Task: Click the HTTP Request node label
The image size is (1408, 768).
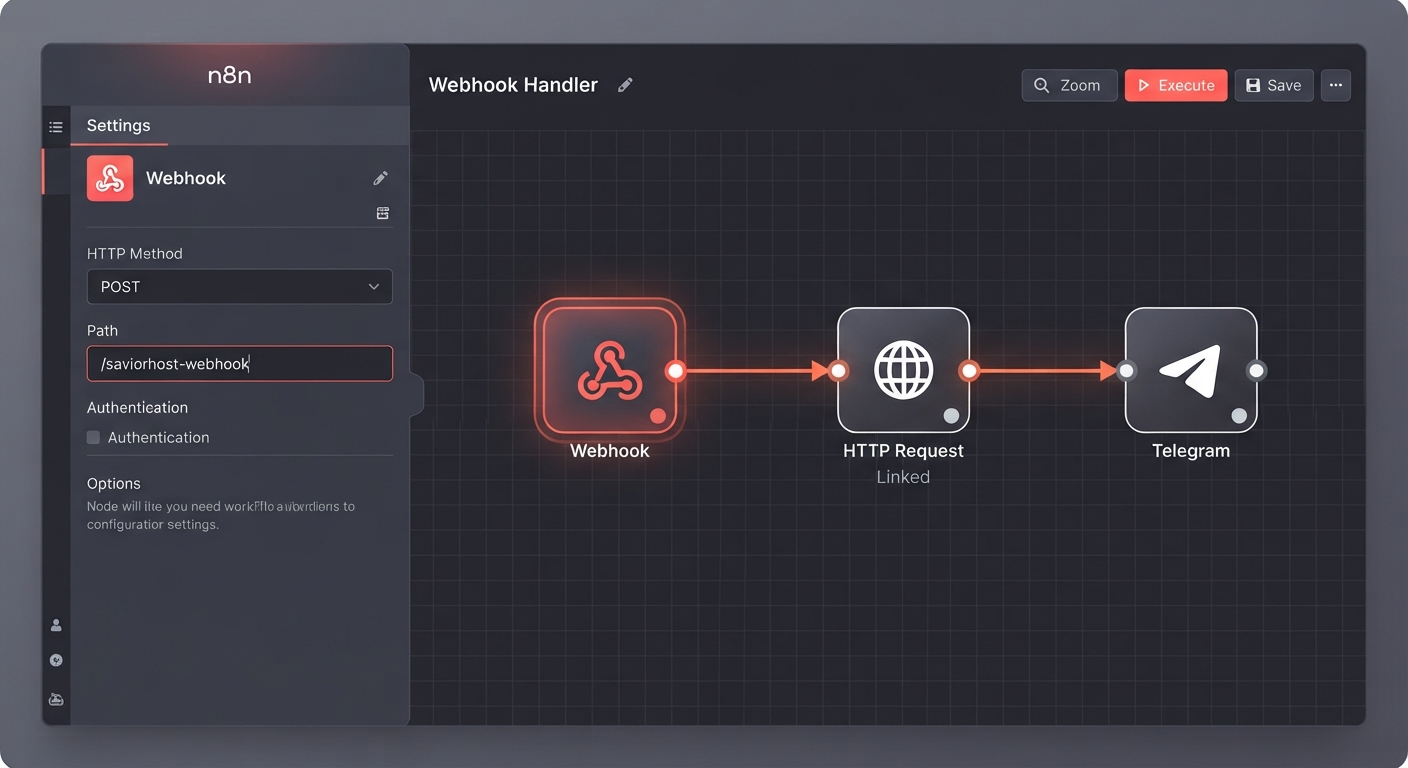Action: point(903,451)
